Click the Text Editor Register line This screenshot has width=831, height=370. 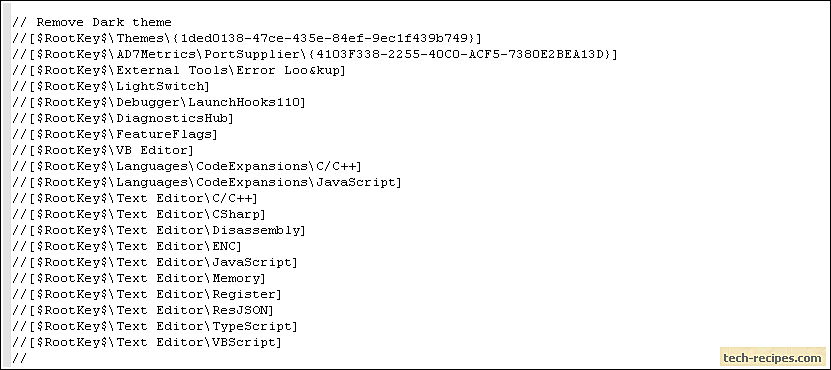point(147,293)
